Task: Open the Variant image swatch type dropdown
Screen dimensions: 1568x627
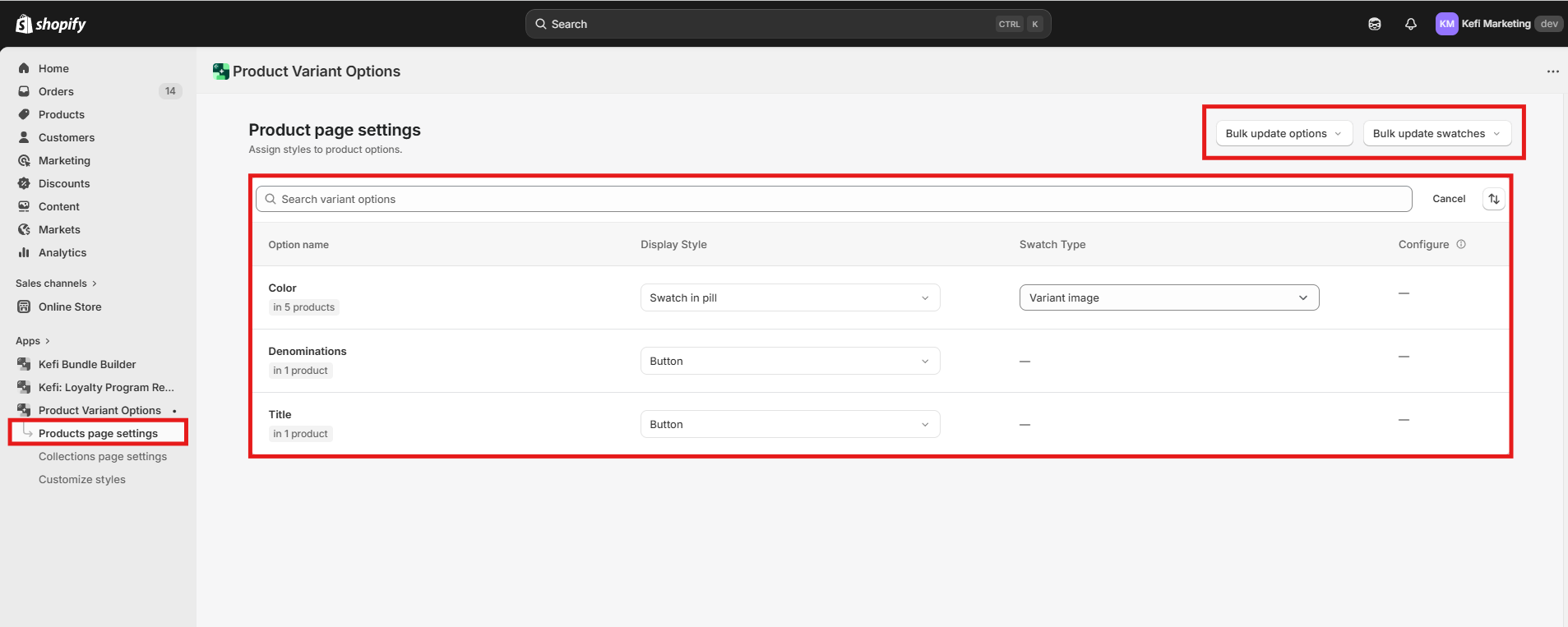Action: click(x=1168, y=297)
